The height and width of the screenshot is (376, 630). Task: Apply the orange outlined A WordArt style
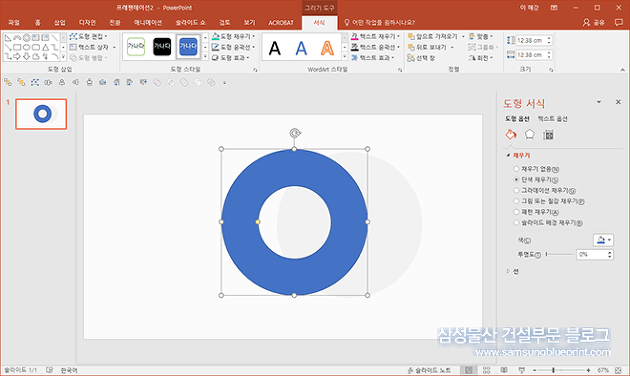[327, 48]
